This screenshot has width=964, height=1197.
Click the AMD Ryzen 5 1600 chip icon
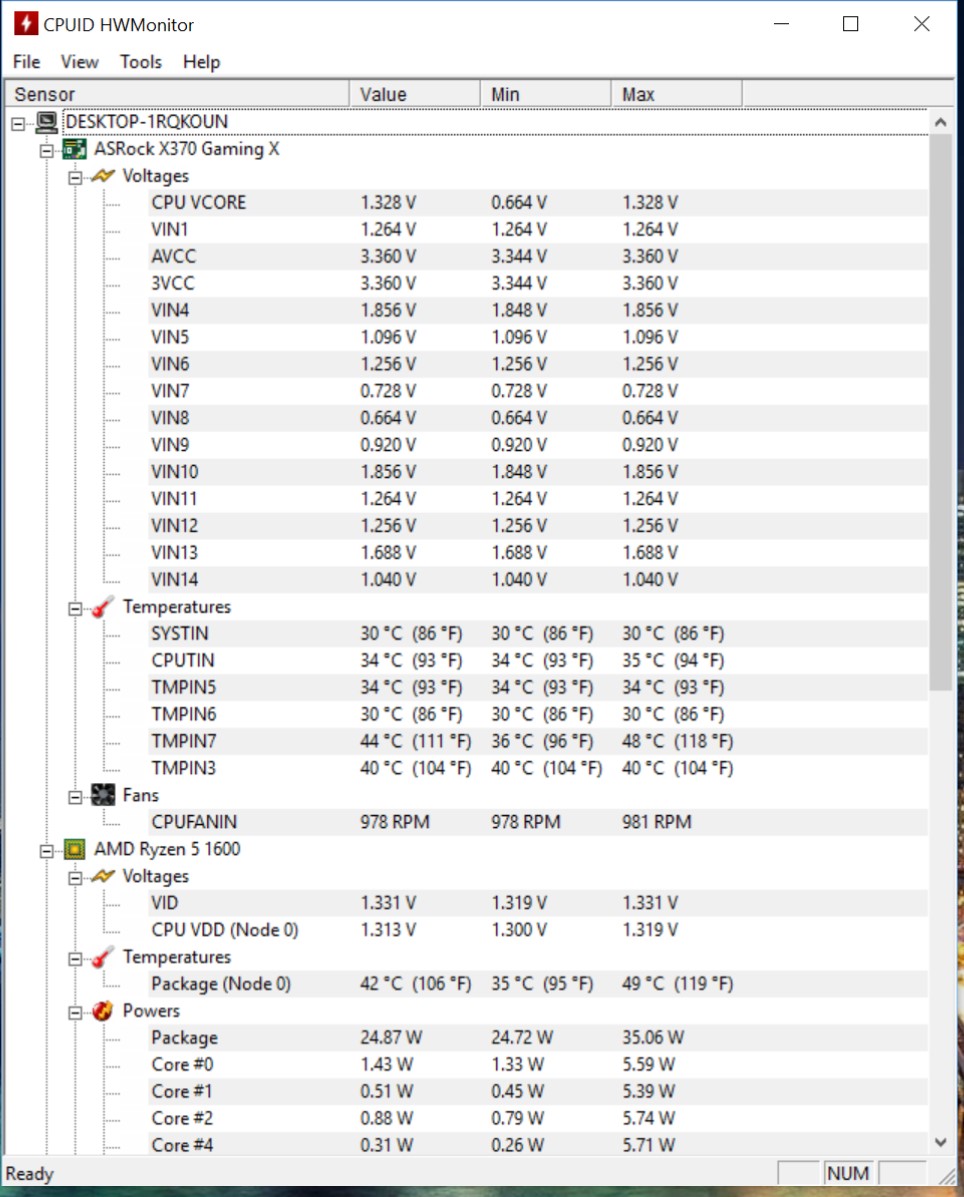[75, 849]
